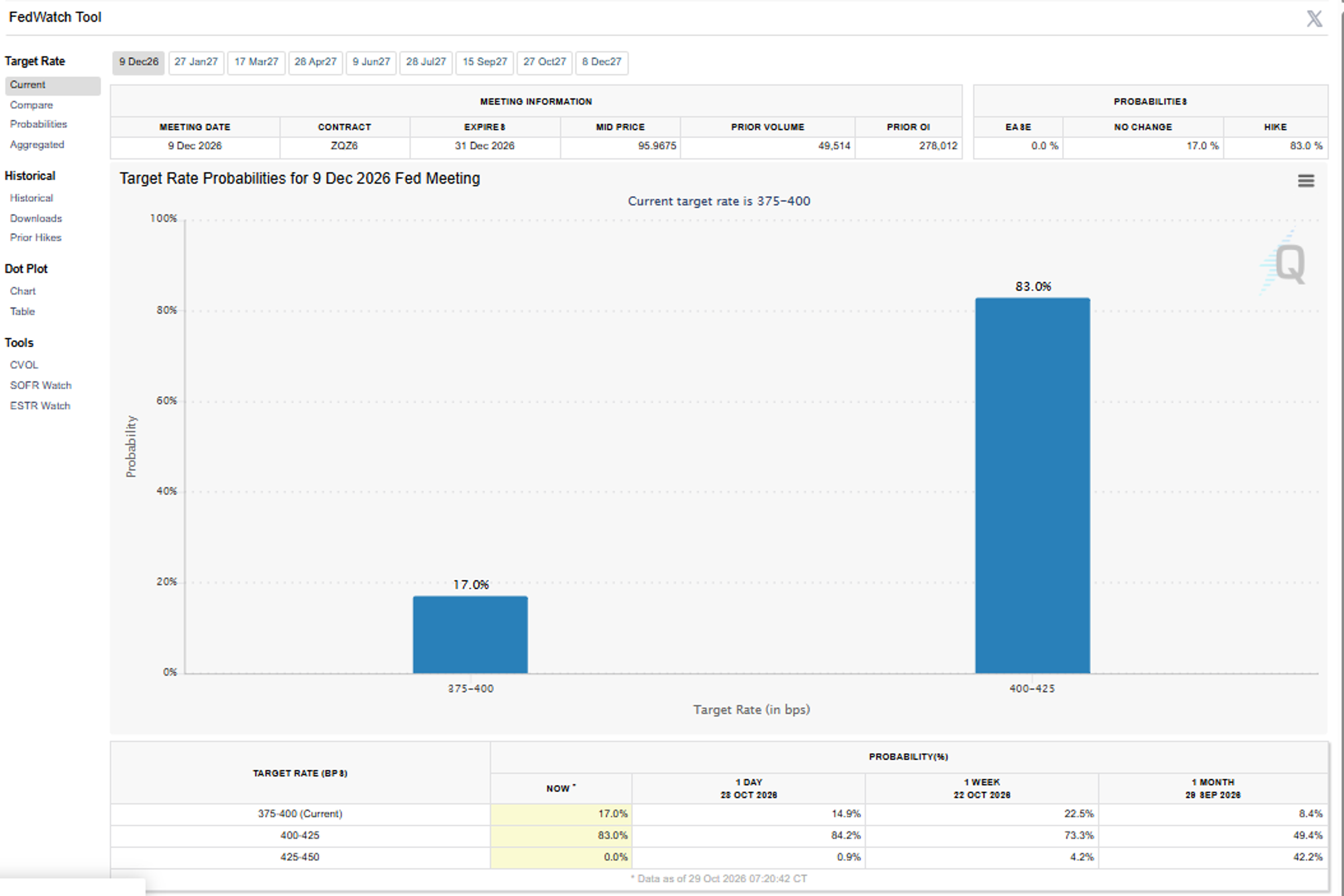Image resolution: width=1344 pixels, height=896 pixels.
Task: Click the 278,012 prior OI value
Action: pyautogui.click(x=938, y=146)
